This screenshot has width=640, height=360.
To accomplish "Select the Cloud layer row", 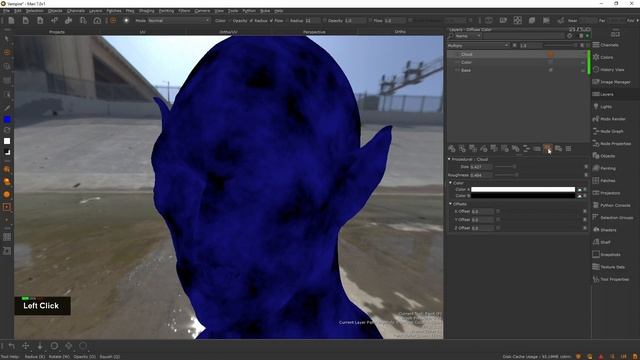I will (x=517, y=54).
